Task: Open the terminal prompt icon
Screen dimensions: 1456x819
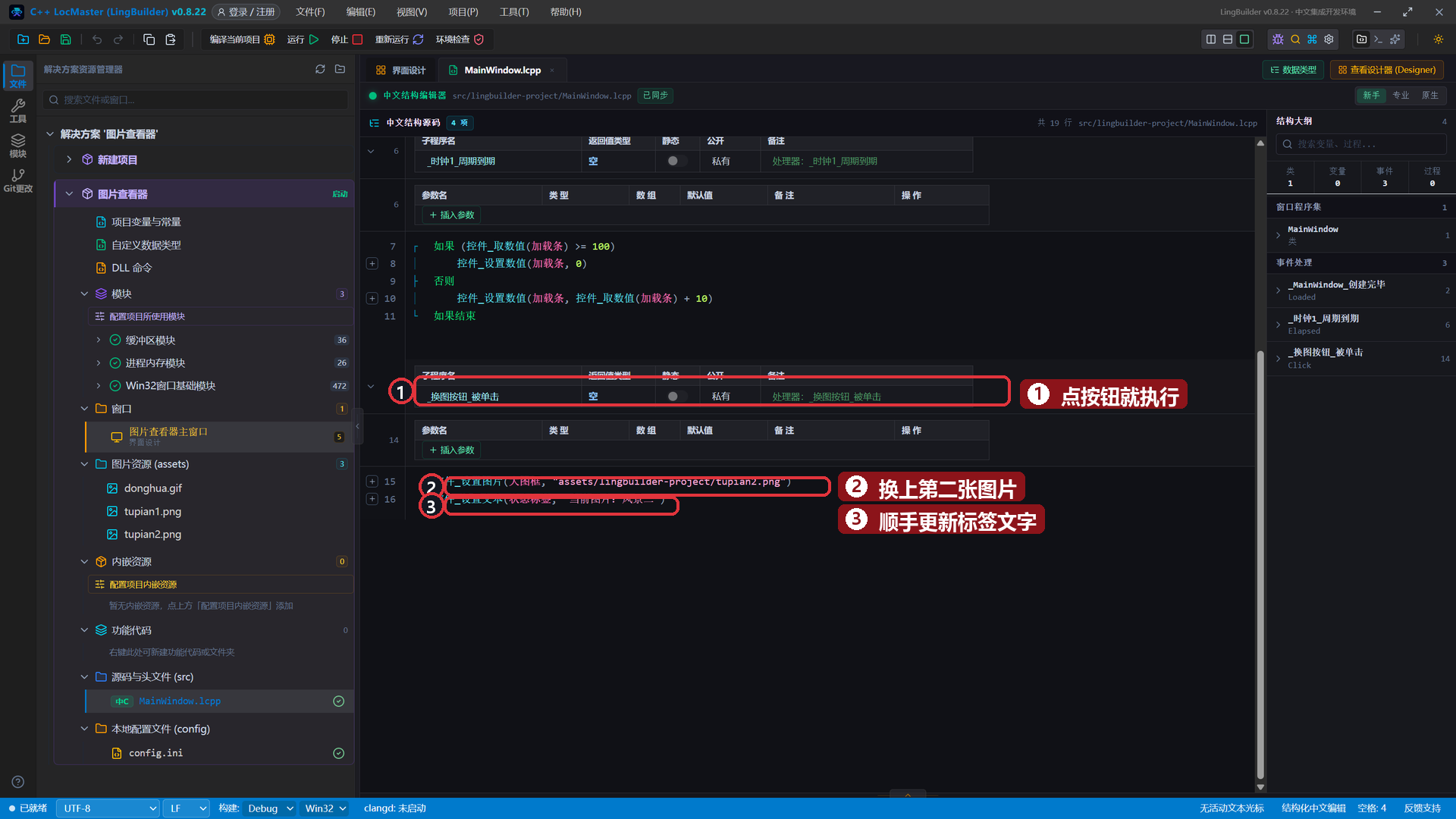Action: pyautogui.click(x=1378, y=39)
